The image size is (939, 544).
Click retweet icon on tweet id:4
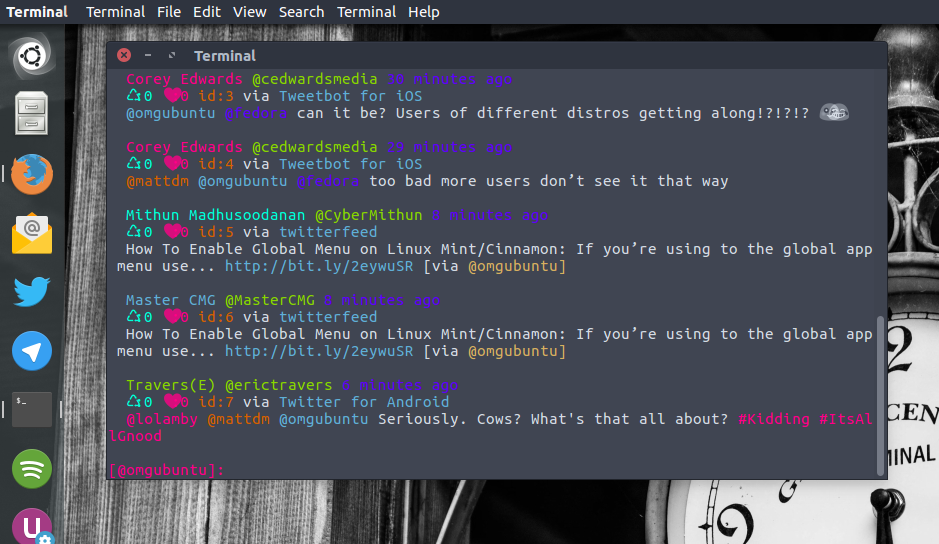pos(133,164)
